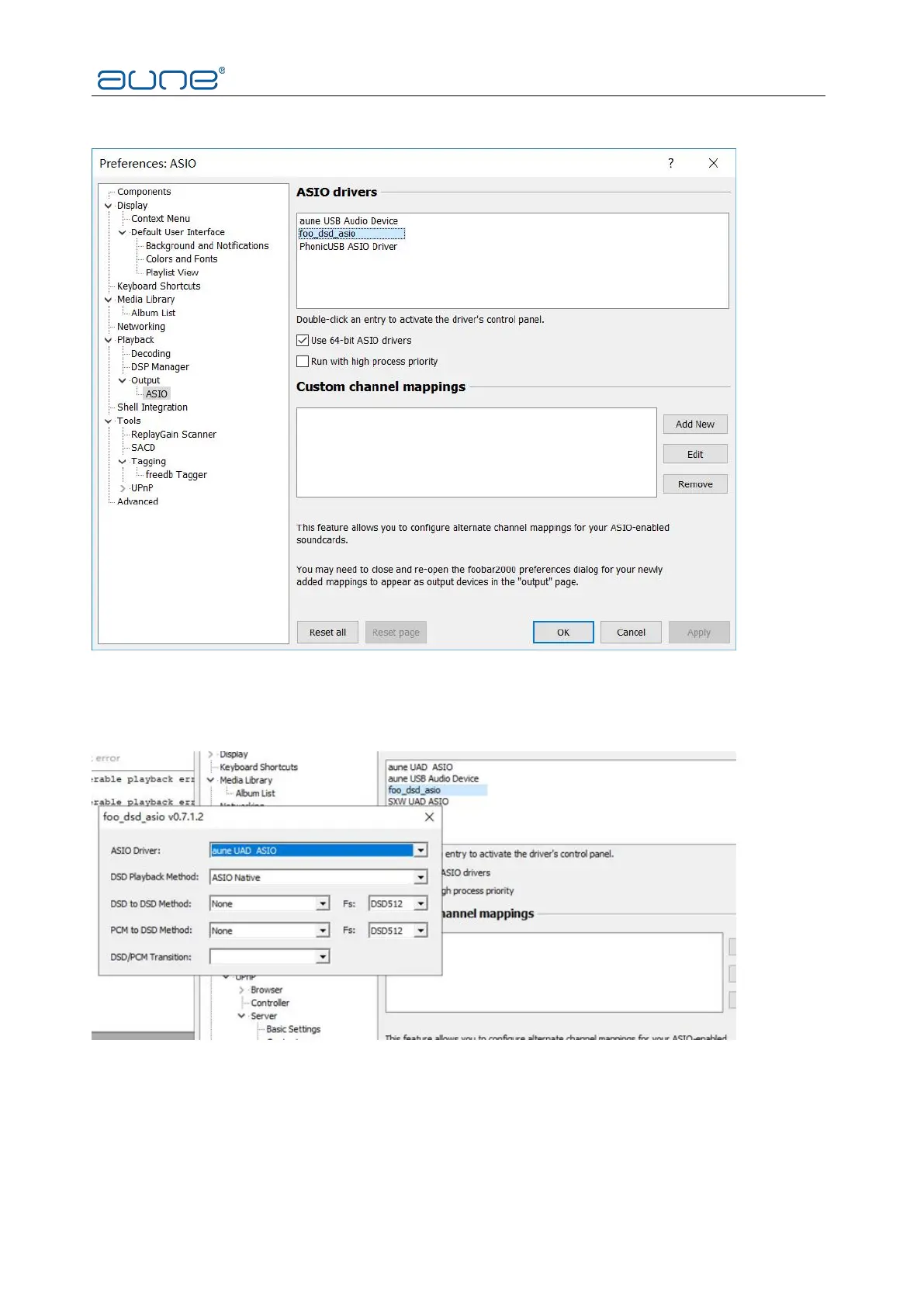This screenshot has width=924, height=1307.
Task: Toggle Use 64-bit ASIO drivers checkbox
Action: [303, 341]
